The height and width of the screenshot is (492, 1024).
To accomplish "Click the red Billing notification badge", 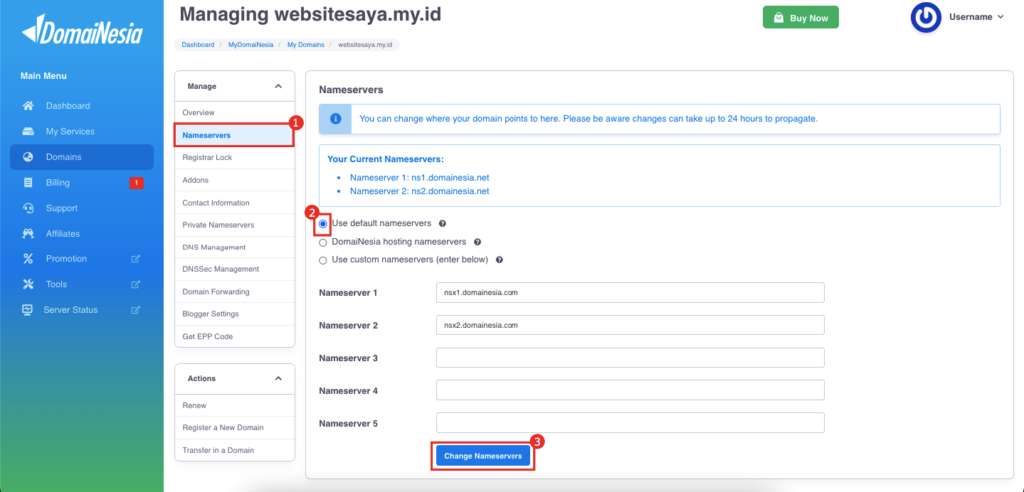I will pos(136,183).
